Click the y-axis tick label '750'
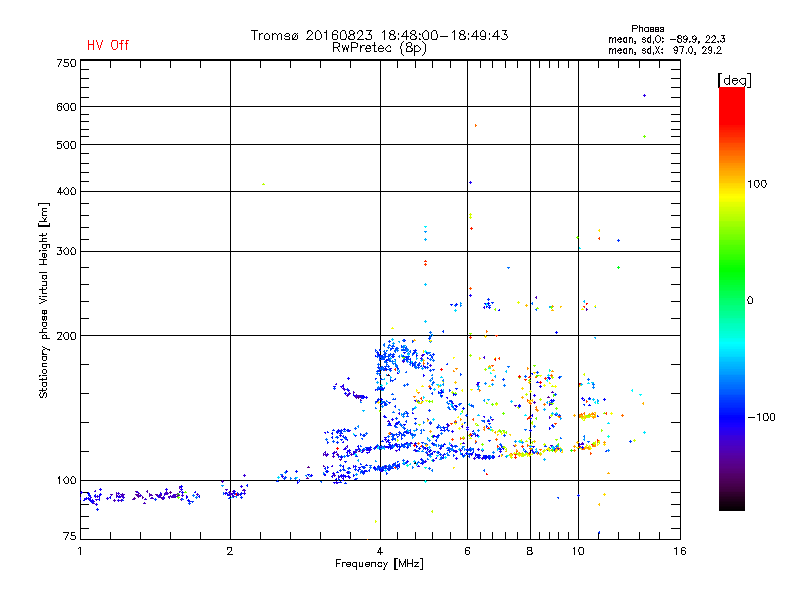Screen dimensions: 800x600 click(x=66, y=63)
